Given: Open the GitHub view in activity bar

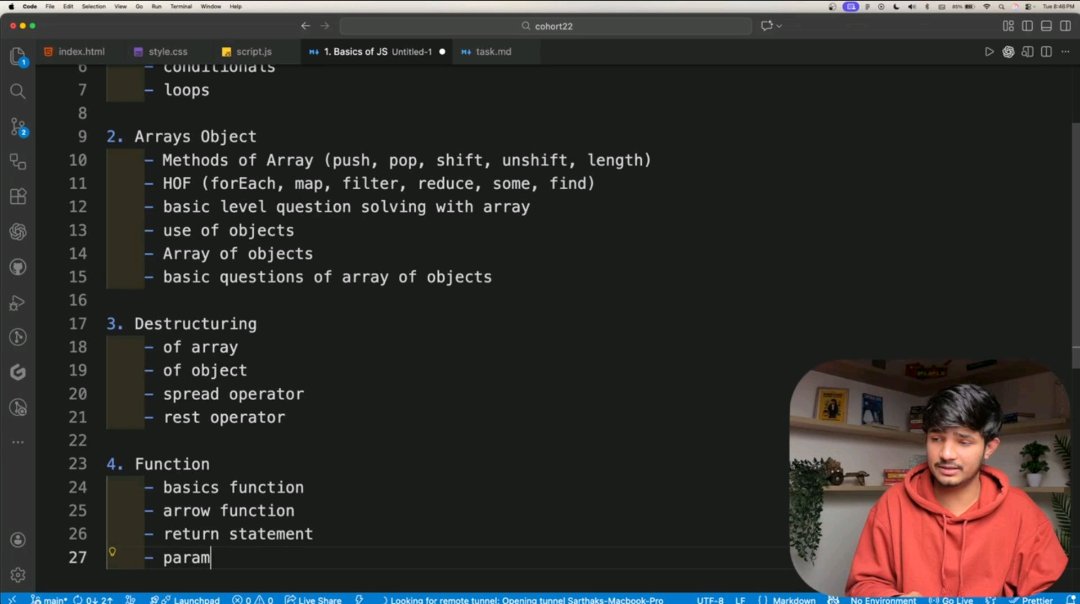Looking at the screenshot, I should tap(18, 267).
